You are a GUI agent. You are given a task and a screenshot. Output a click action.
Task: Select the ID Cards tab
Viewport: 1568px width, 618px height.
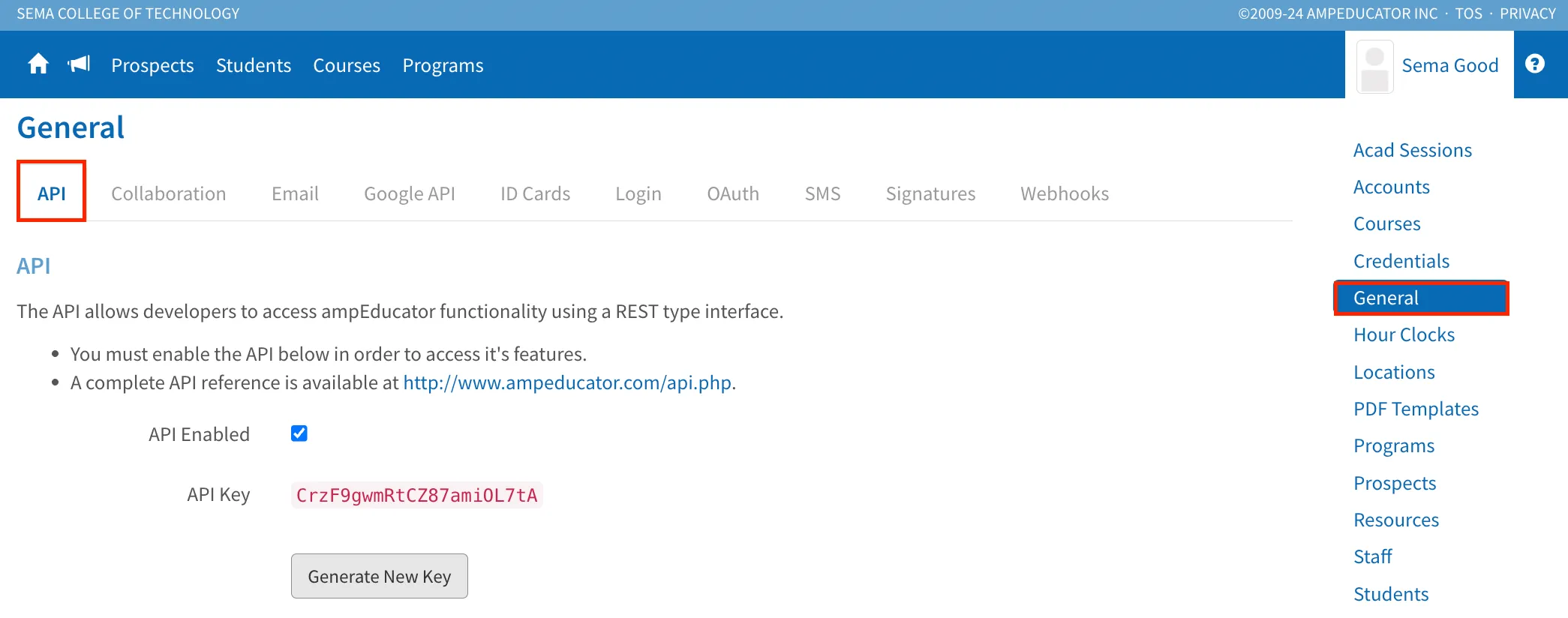pyautogui.click(x=536, y=193)
